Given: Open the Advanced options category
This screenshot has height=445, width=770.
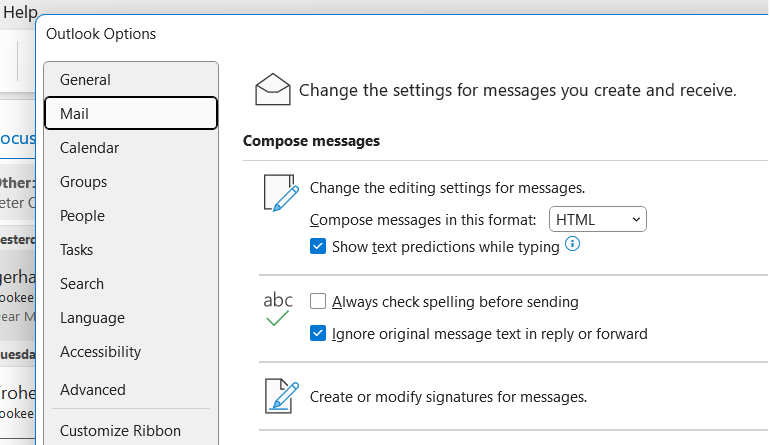Looking at the screenshot, I should (x=92, y=390).
